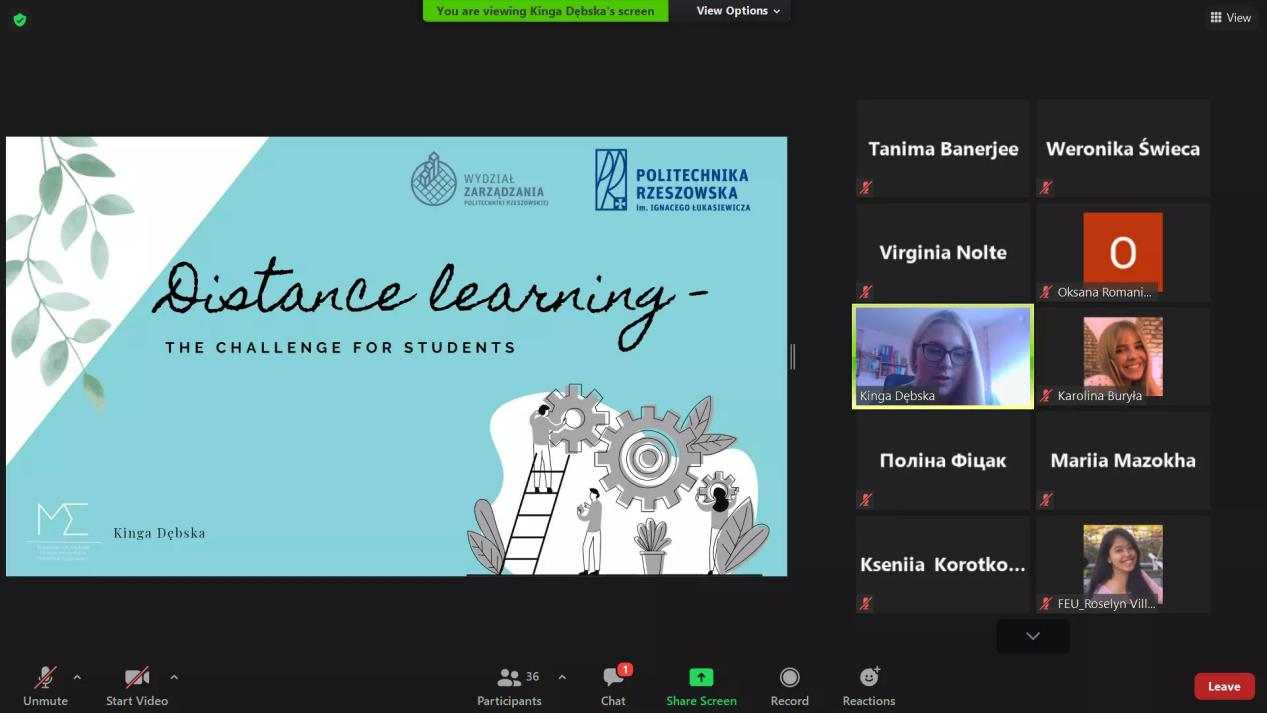1267x713 pixels.
Task: Click Oksana's orange avatar tile
Action: pyautogui.click(x=1122, y=251)
